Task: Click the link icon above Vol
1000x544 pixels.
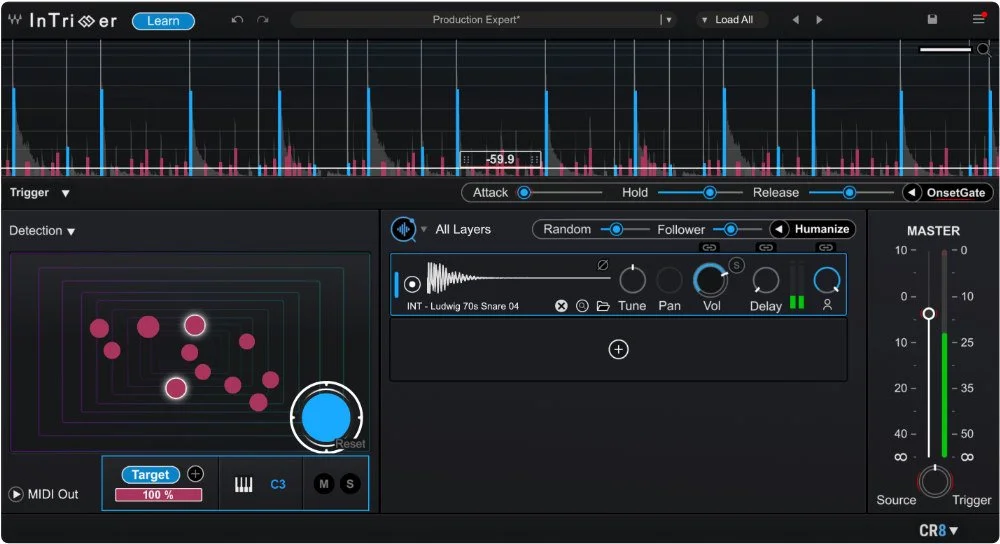Action: [x=709, y=247]
